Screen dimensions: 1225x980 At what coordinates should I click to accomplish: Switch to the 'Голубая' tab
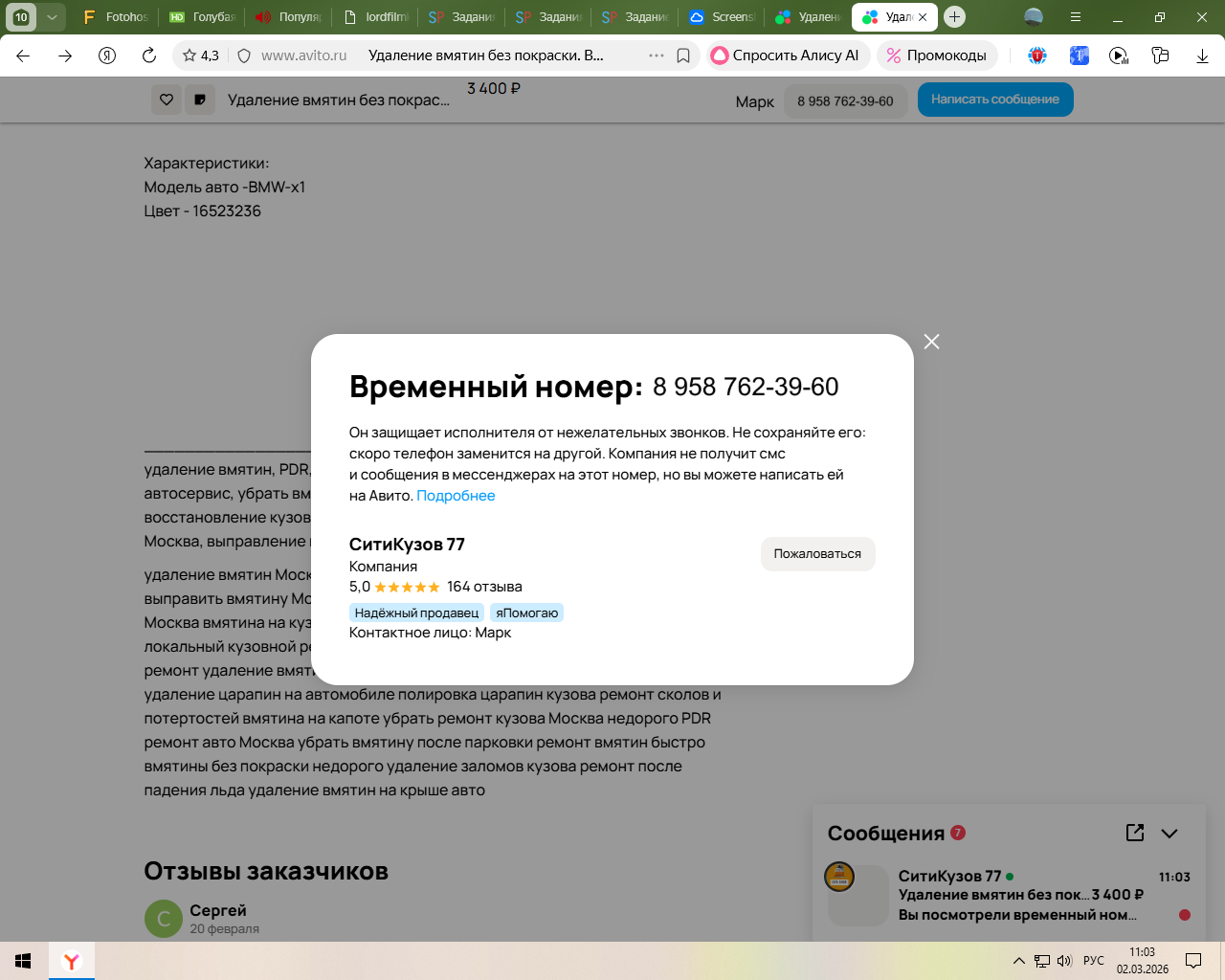point(202,17)
